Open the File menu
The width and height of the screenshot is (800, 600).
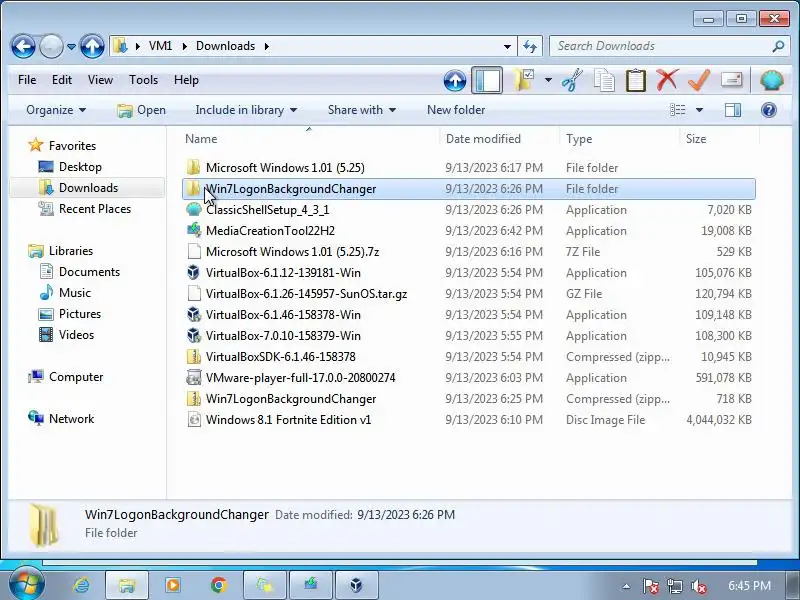(27, 80)
